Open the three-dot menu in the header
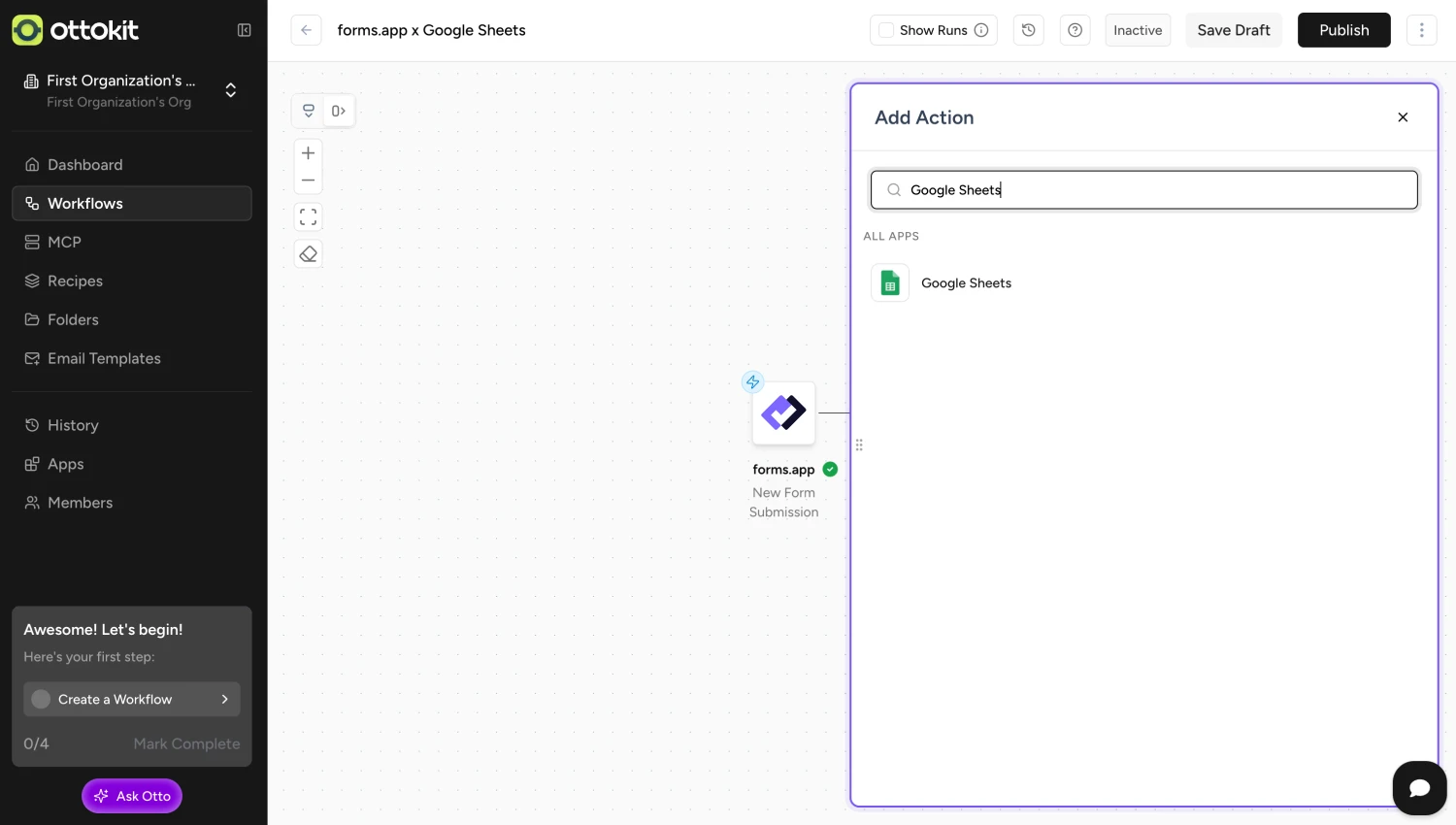This screenshot has width=1456, height=825. pos(1421,30)
